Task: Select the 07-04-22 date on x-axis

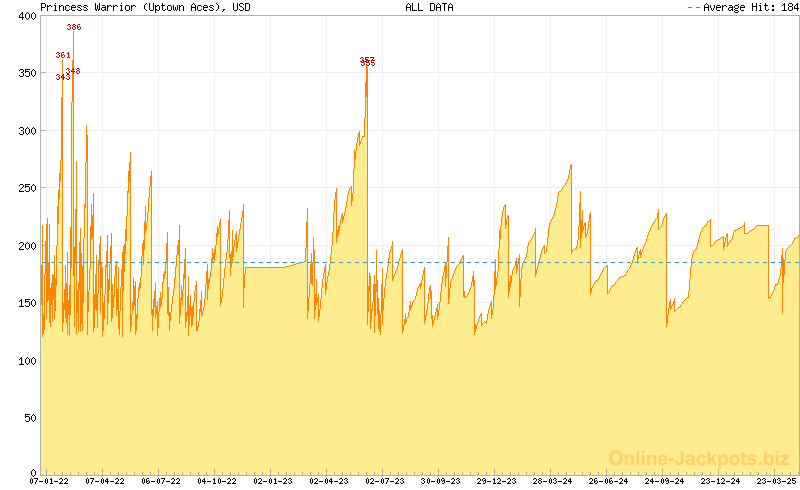Action: point(105,481)
